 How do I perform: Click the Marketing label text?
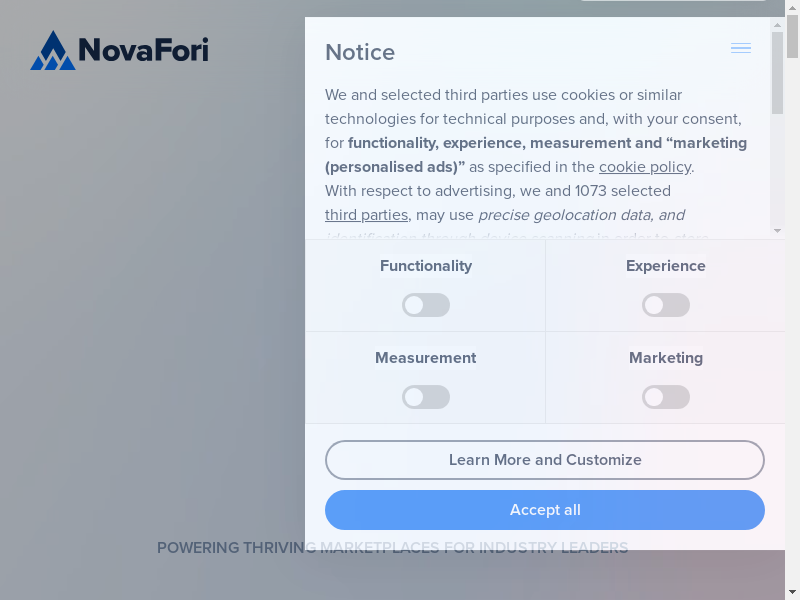point(666,358)
